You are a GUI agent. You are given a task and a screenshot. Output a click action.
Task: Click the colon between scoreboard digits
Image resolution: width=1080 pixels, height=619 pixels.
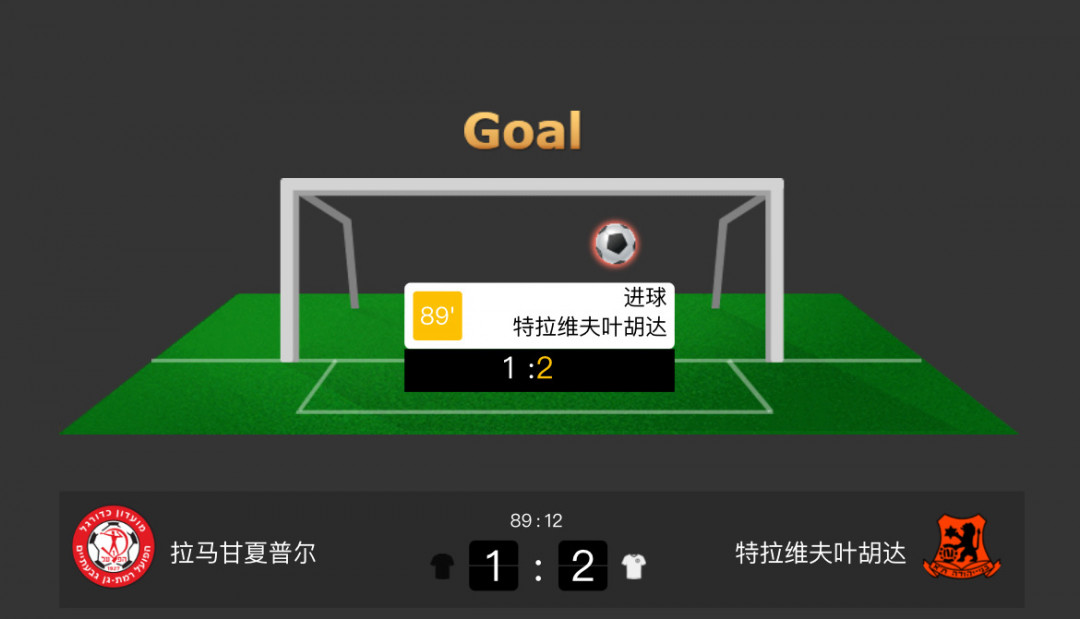coord(538,569)
